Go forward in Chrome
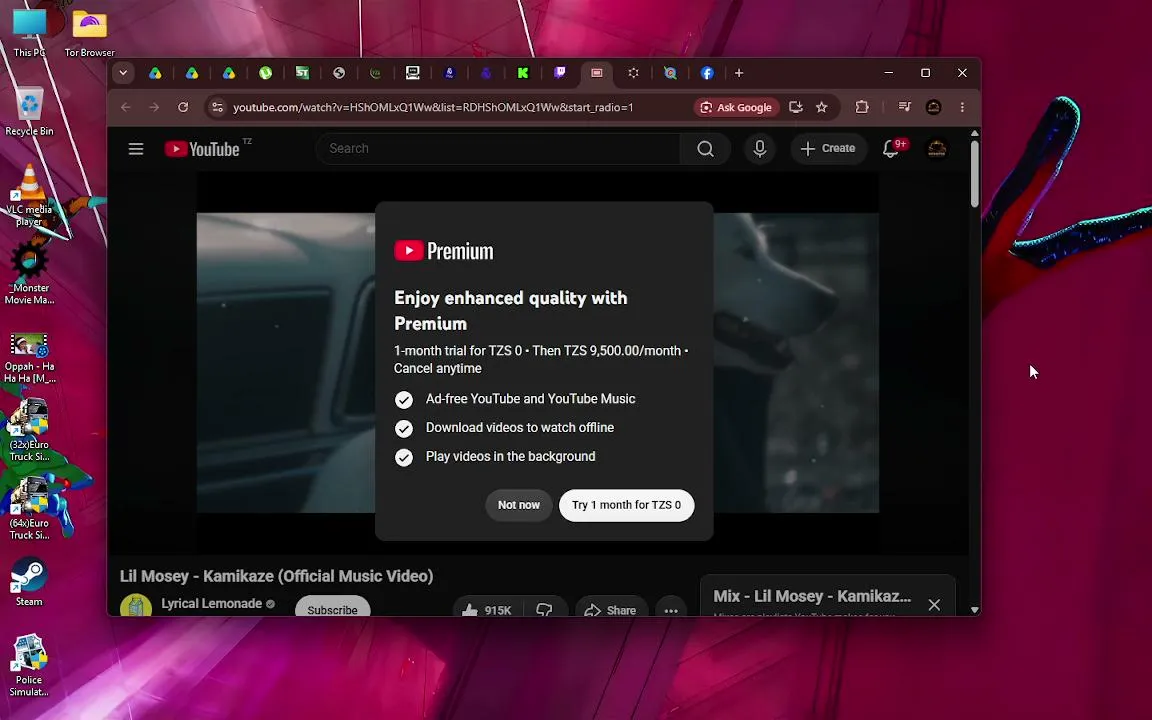The image size is (1152, 720). 154,107
